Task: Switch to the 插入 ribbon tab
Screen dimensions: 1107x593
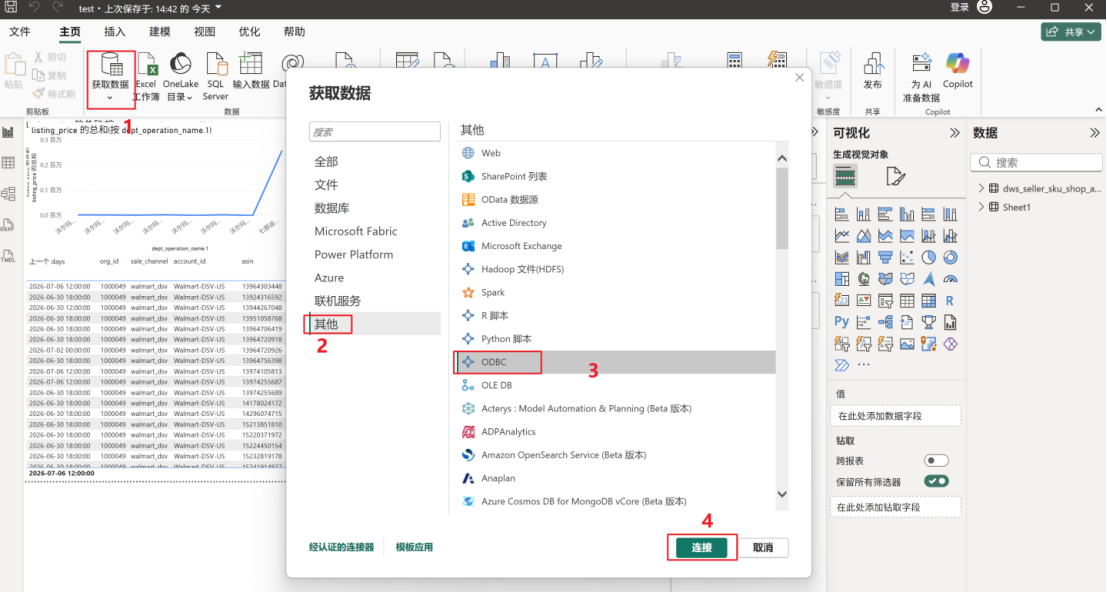Action: click(x=114, y=32)
